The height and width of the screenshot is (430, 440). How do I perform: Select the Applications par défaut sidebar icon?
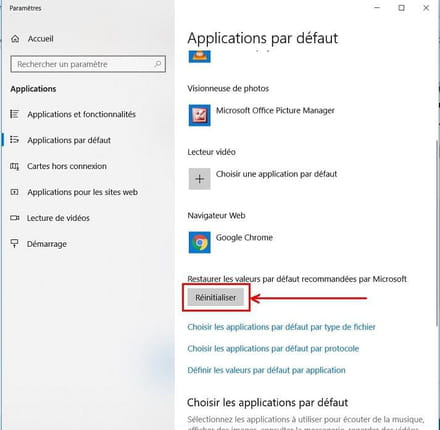tap(15, 140)
